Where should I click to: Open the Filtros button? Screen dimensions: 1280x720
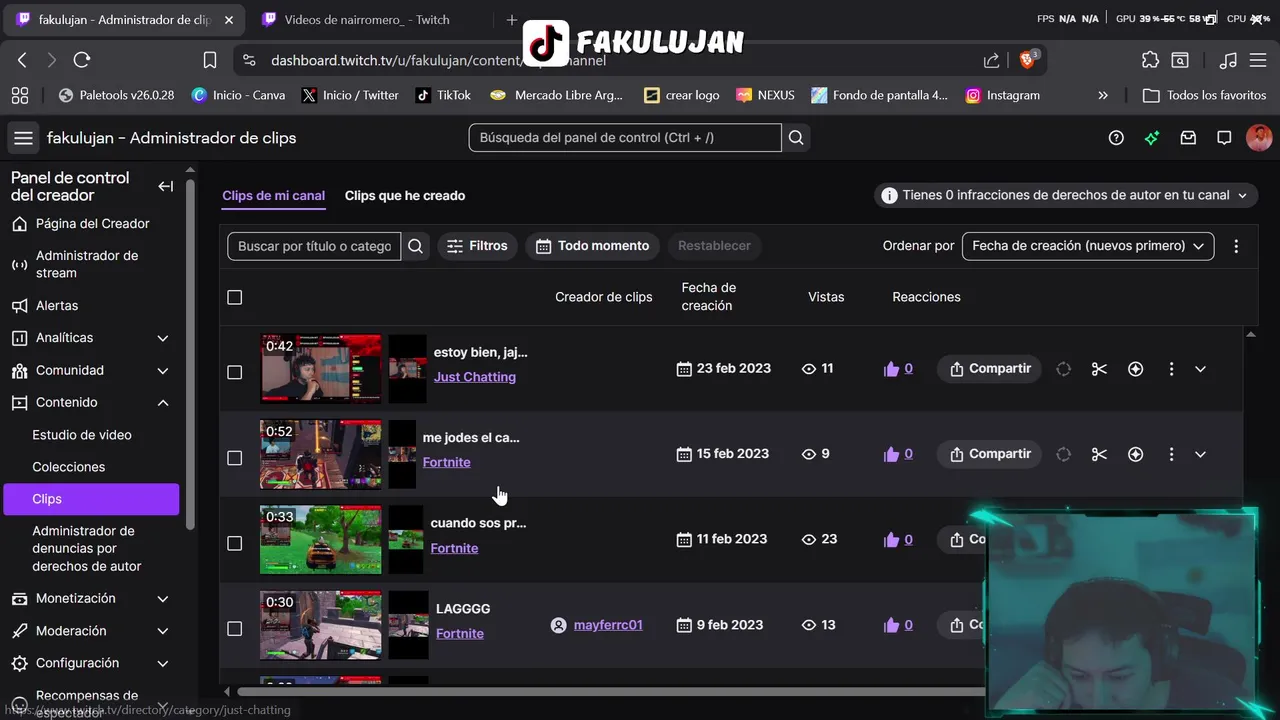[477, 246]
